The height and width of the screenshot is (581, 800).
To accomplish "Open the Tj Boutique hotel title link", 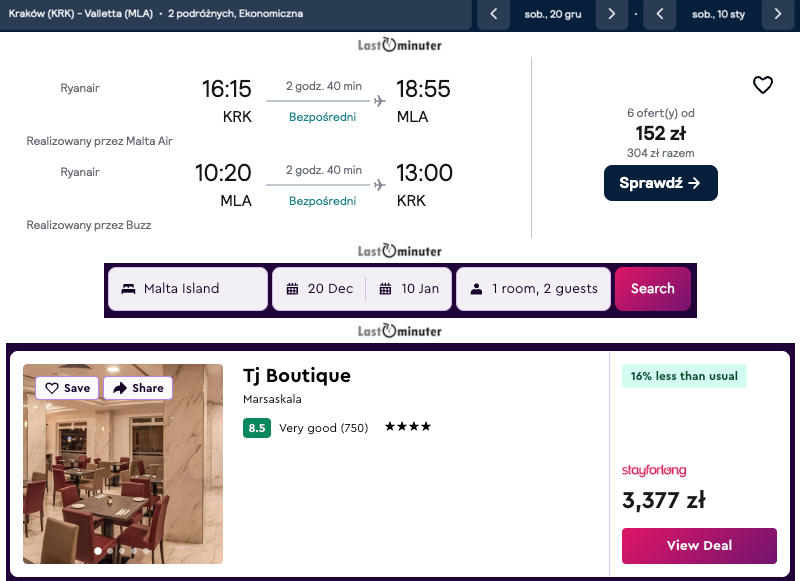I will pos(297,376).
